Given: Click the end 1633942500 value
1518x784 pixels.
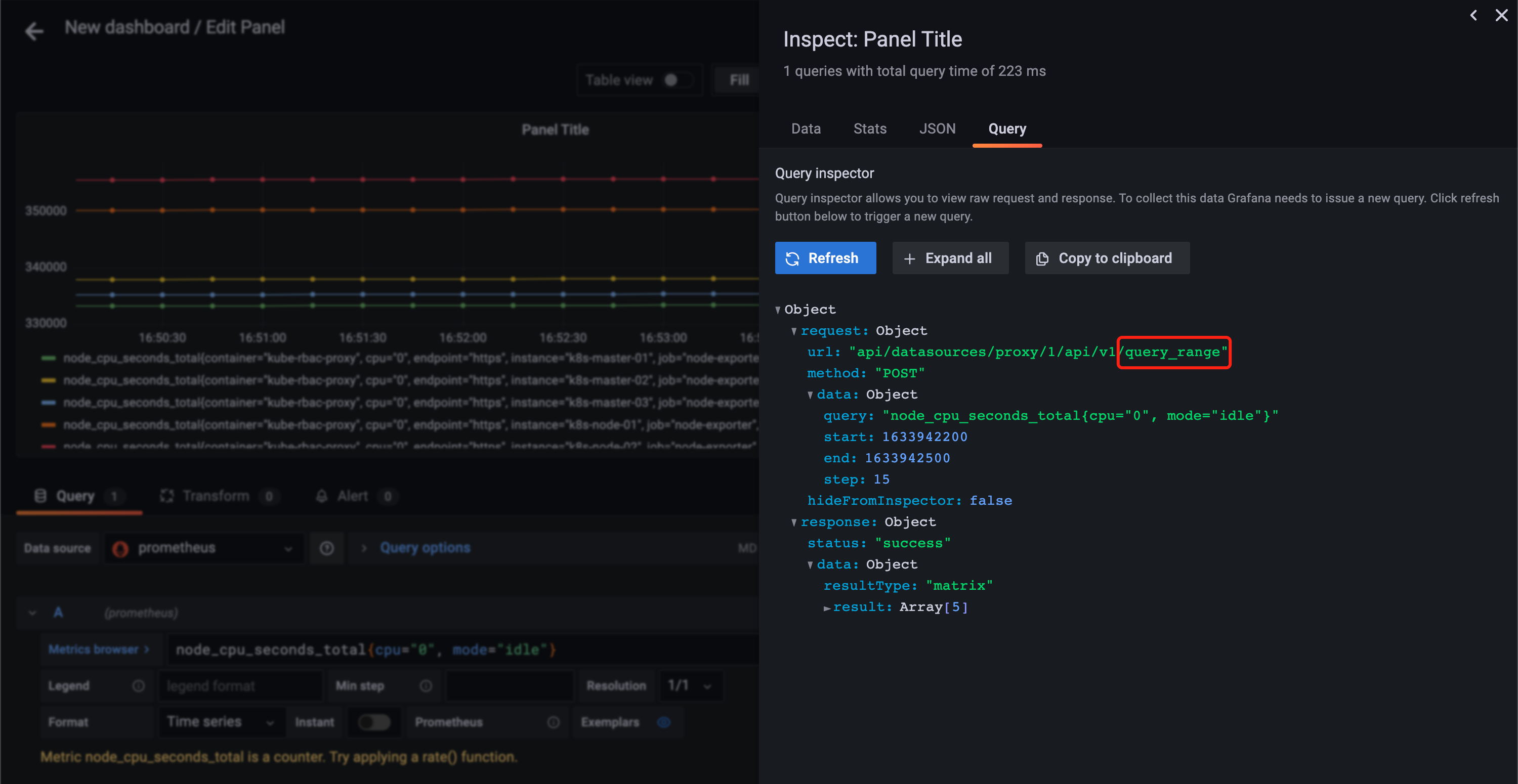Looking at the screenshot, I should pyautogui.click(x=907, y=458).
